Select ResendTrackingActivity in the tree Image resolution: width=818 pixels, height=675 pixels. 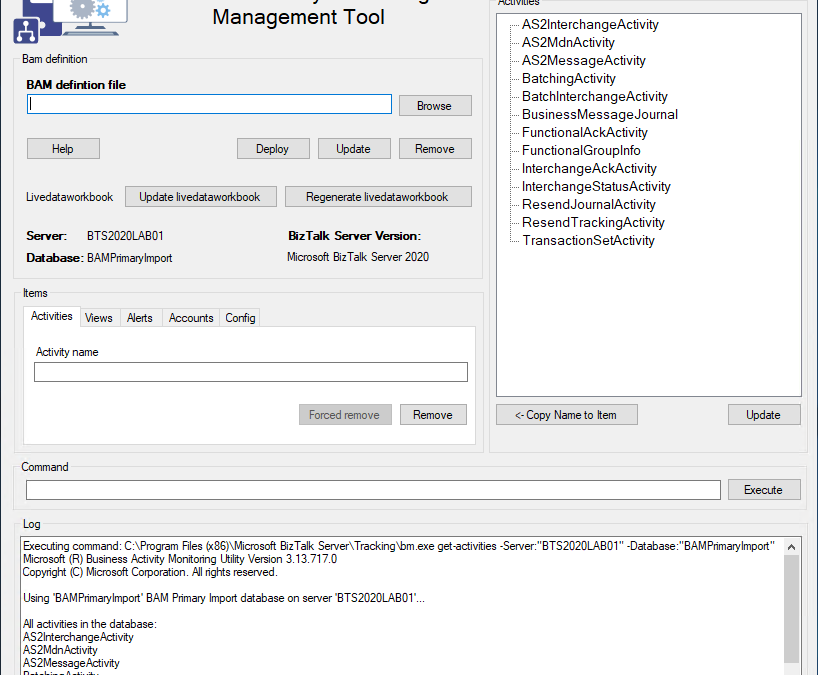[x=593, y=222]
